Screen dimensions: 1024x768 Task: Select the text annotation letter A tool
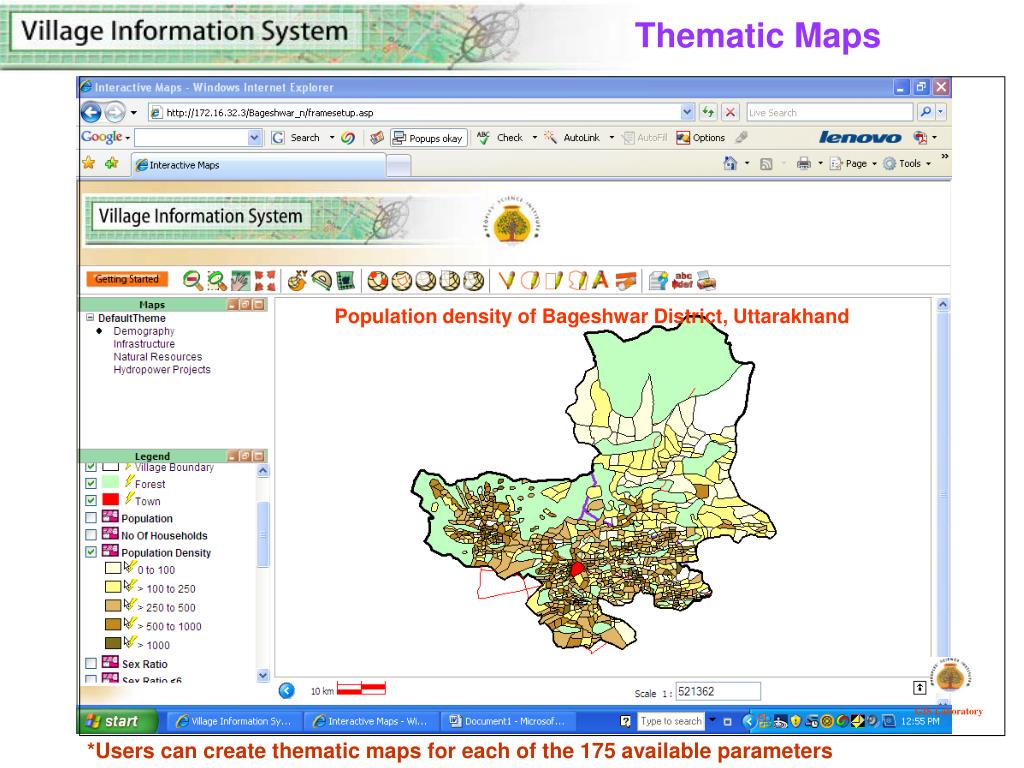click(600, 281)
